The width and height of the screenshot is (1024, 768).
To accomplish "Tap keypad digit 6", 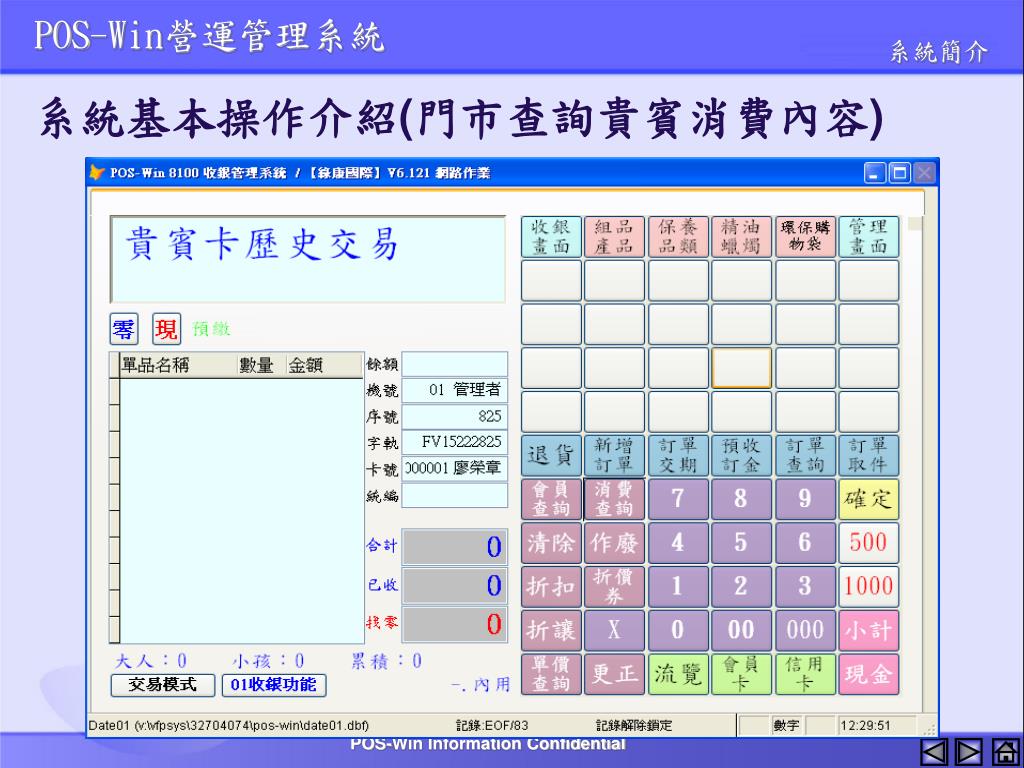I will tap(805, 543).
